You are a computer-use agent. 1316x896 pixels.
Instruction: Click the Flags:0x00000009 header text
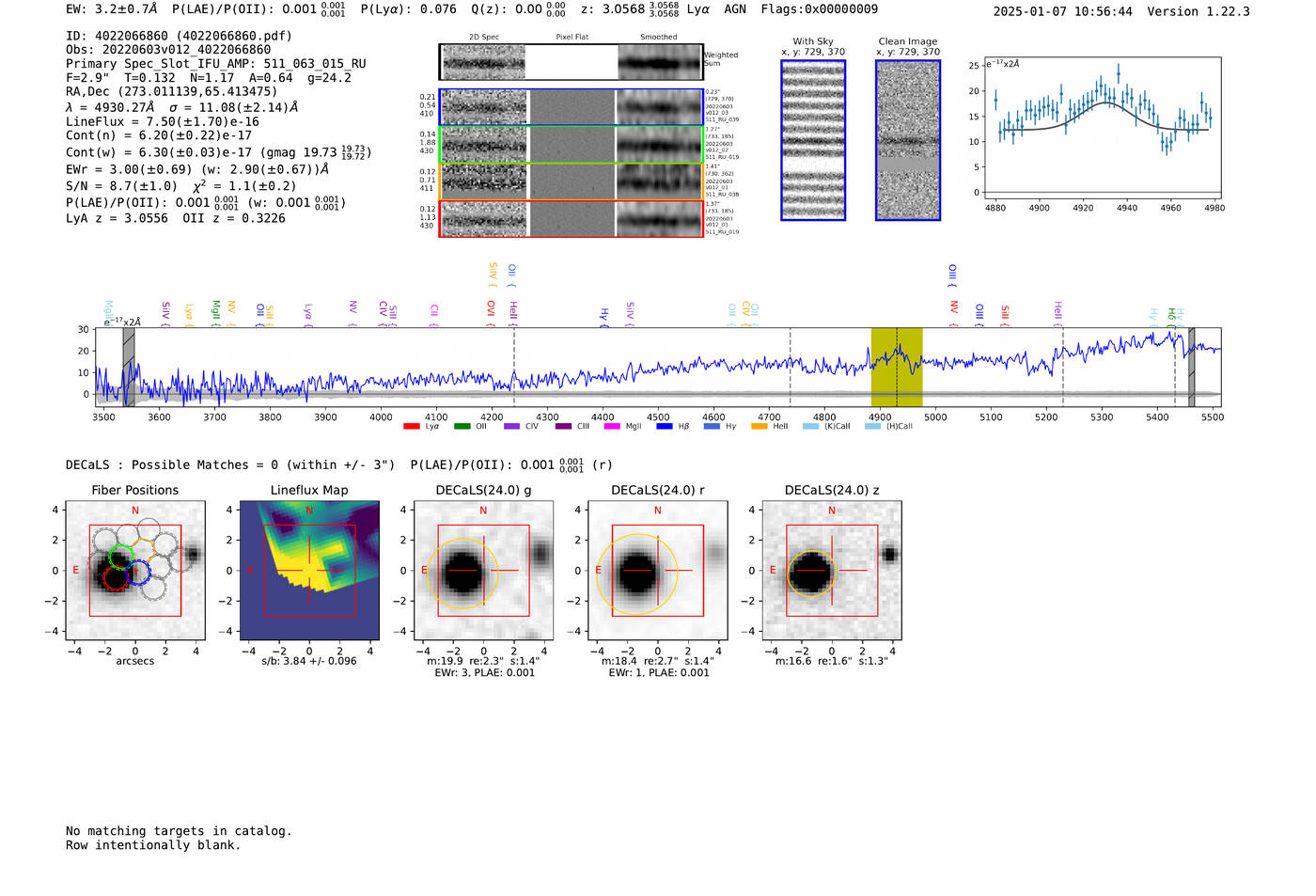819,9
